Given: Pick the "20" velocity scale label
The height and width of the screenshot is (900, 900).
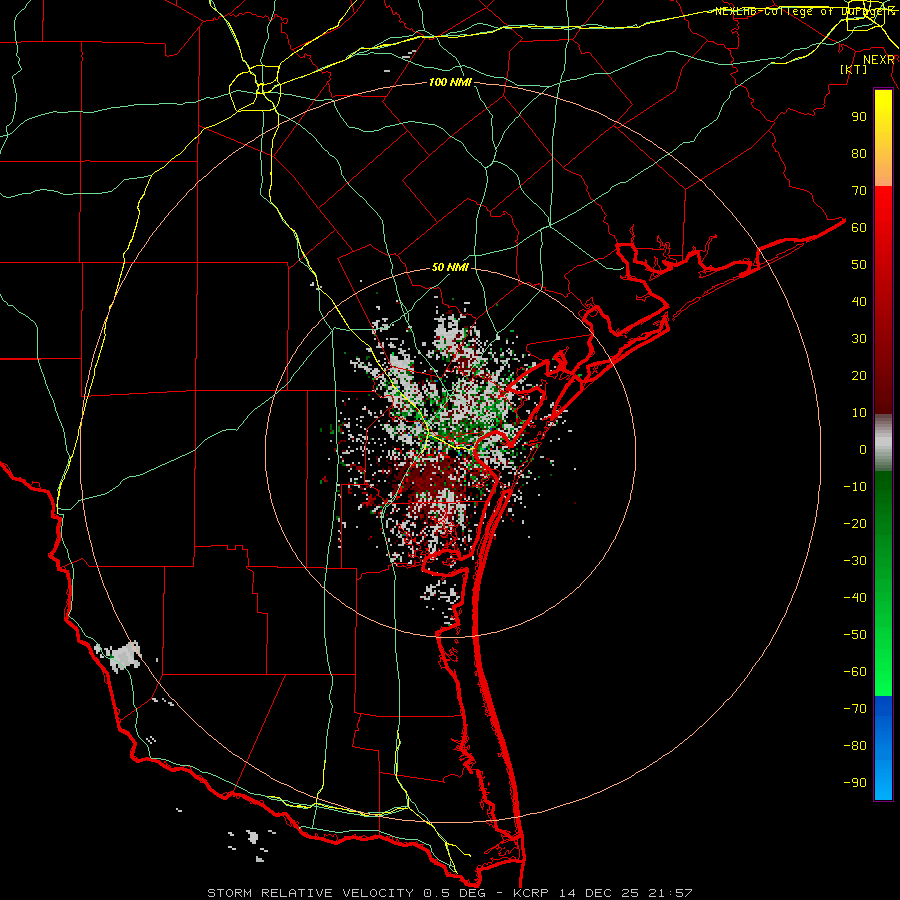Looking at the screenshot, I should point(859,375).
